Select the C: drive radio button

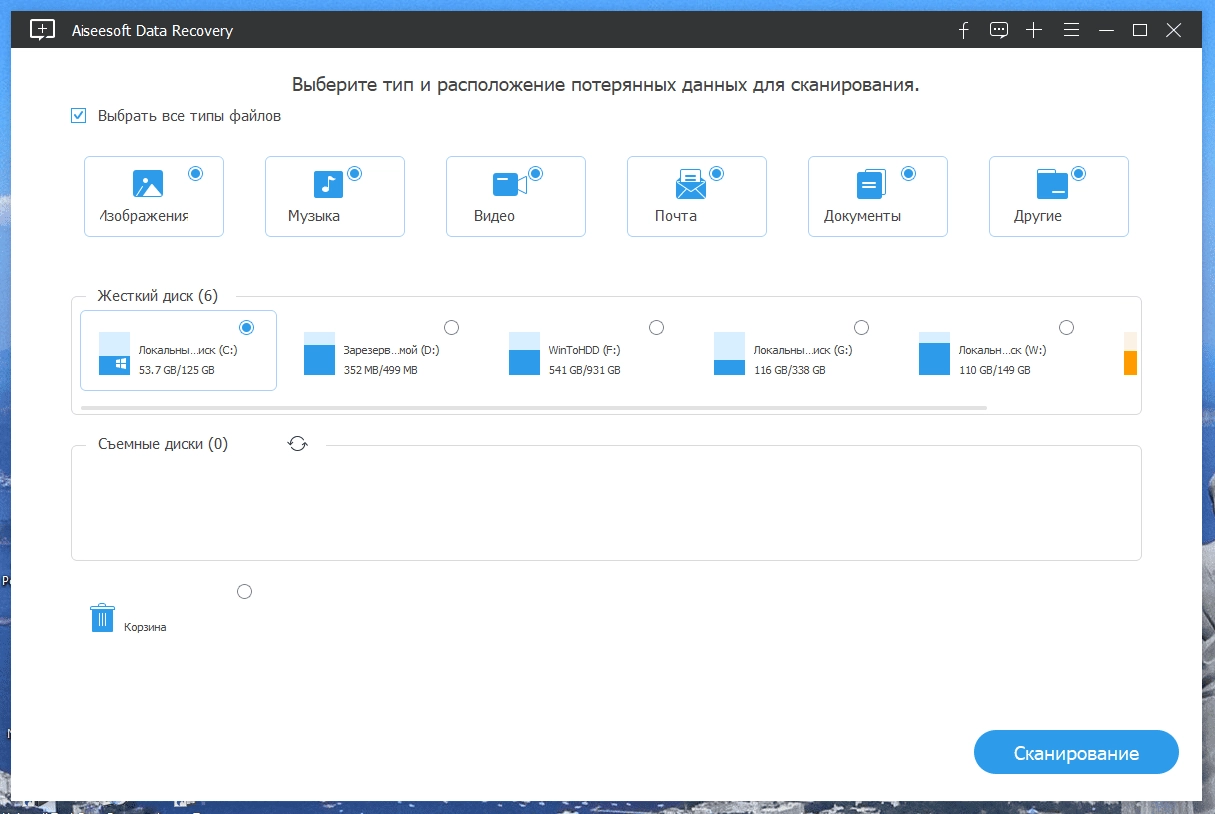(246, 327)
